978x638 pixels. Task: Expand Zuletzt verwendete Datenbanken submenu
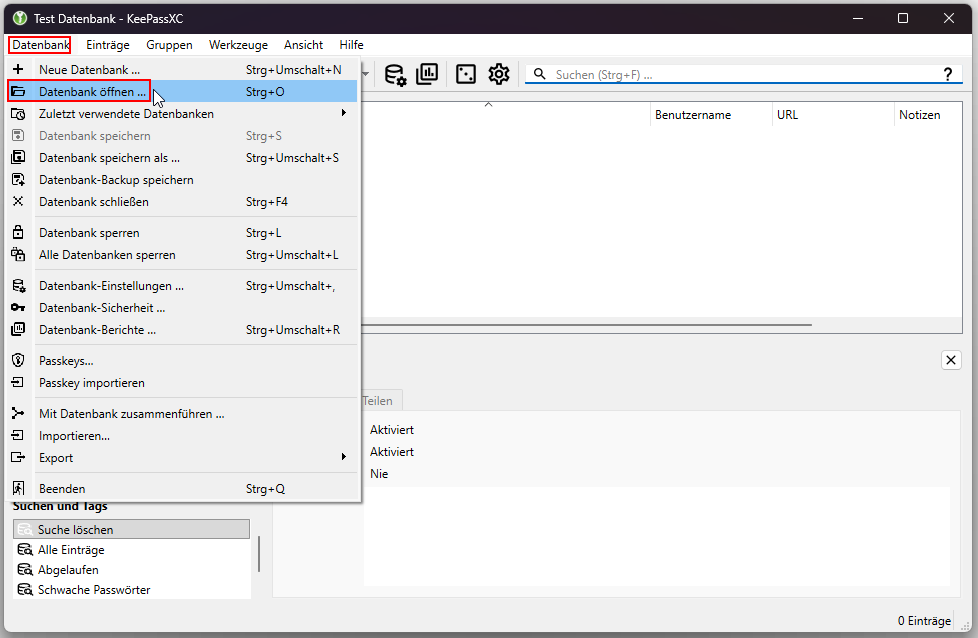[x=183, y=114]
